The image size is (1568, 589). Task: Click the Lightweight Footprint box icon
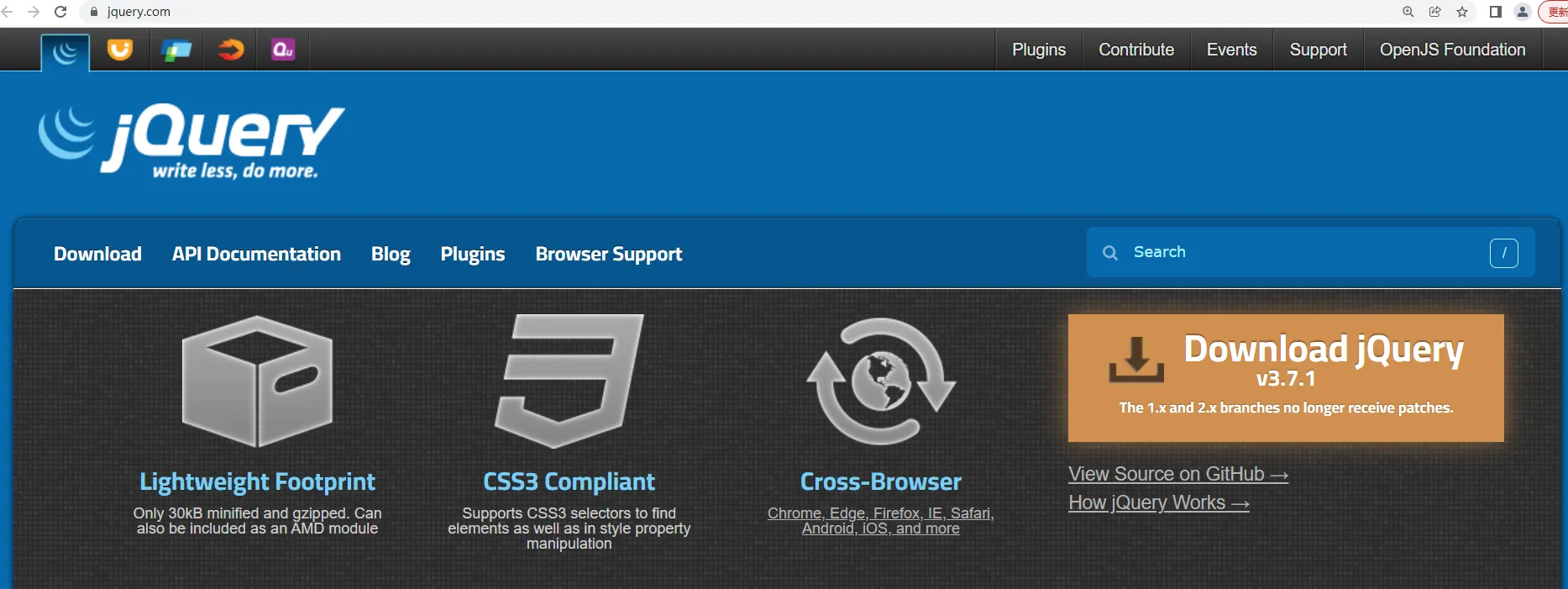pos(258,381)
